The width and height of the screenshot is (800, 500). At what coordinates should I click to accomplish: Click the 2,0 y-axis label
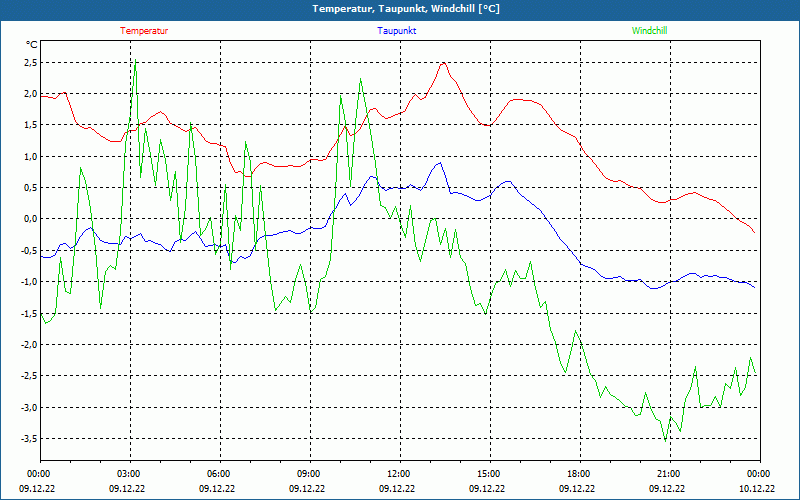(31, 94)
